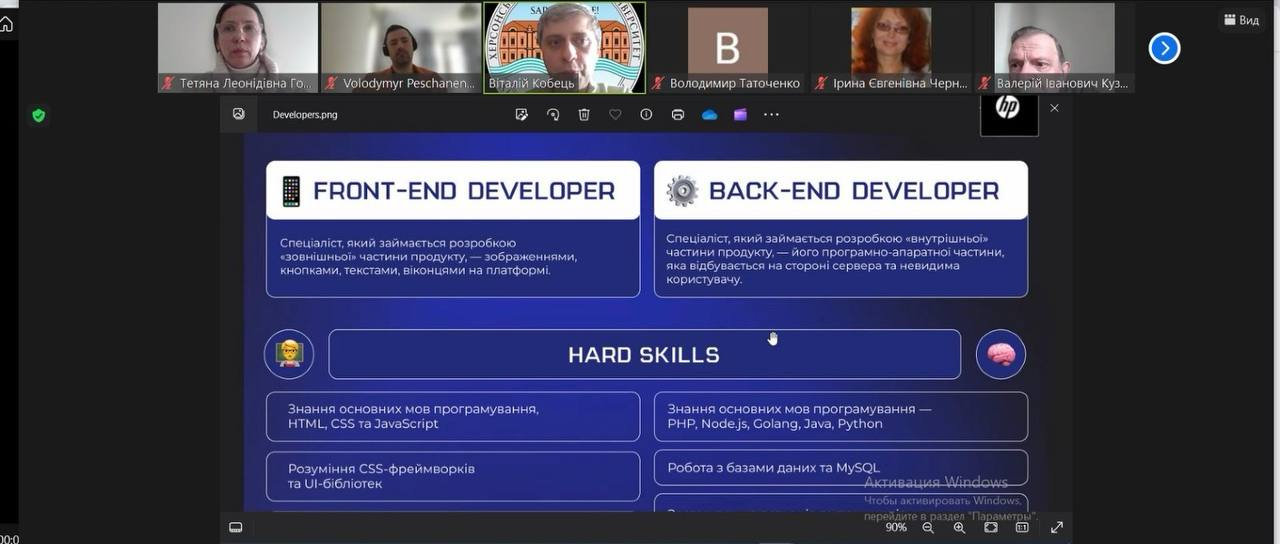
Task: Click the green shield security icon
Action: click(38, 115)
